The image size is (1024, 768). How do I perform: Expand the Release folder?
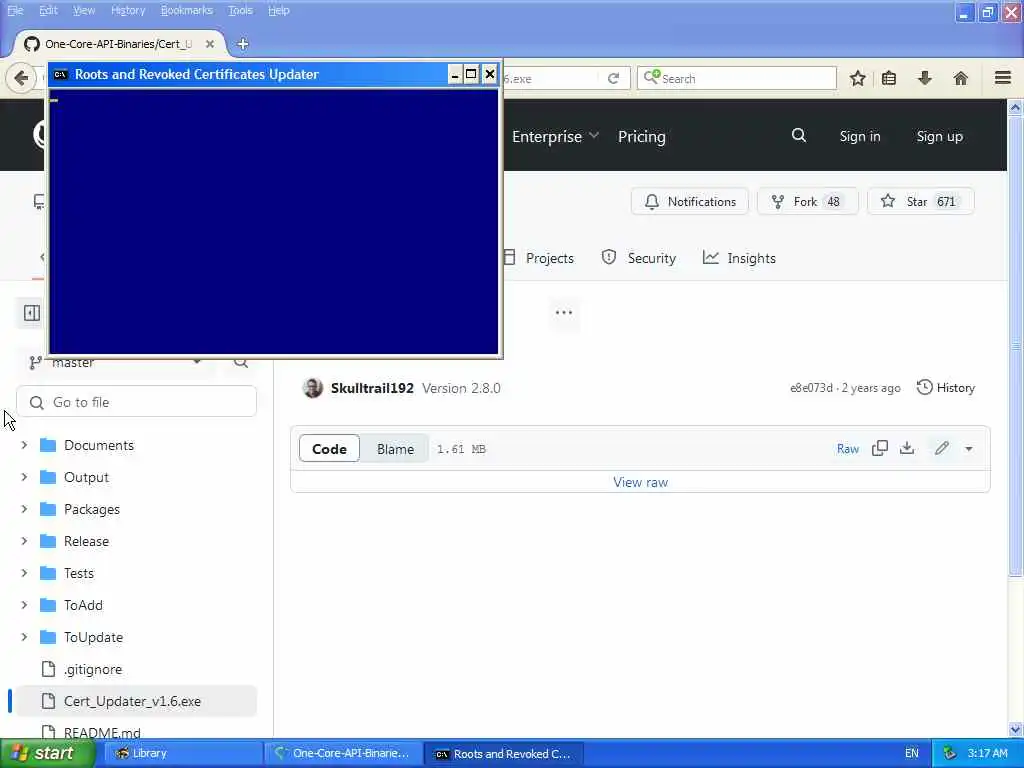point(24,541)
